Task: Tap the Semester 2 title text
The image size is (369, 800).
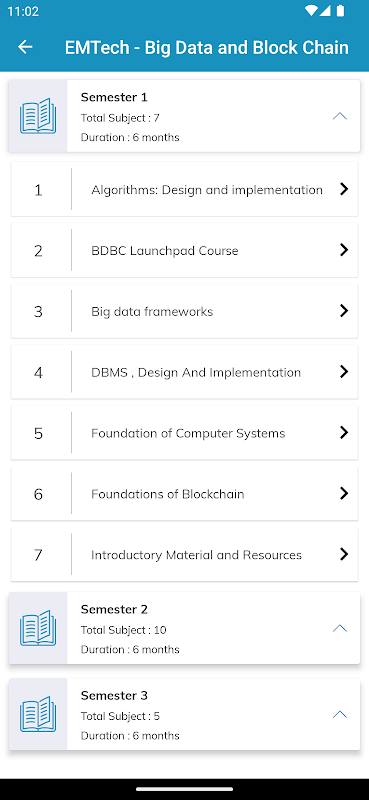Action: 114,609
